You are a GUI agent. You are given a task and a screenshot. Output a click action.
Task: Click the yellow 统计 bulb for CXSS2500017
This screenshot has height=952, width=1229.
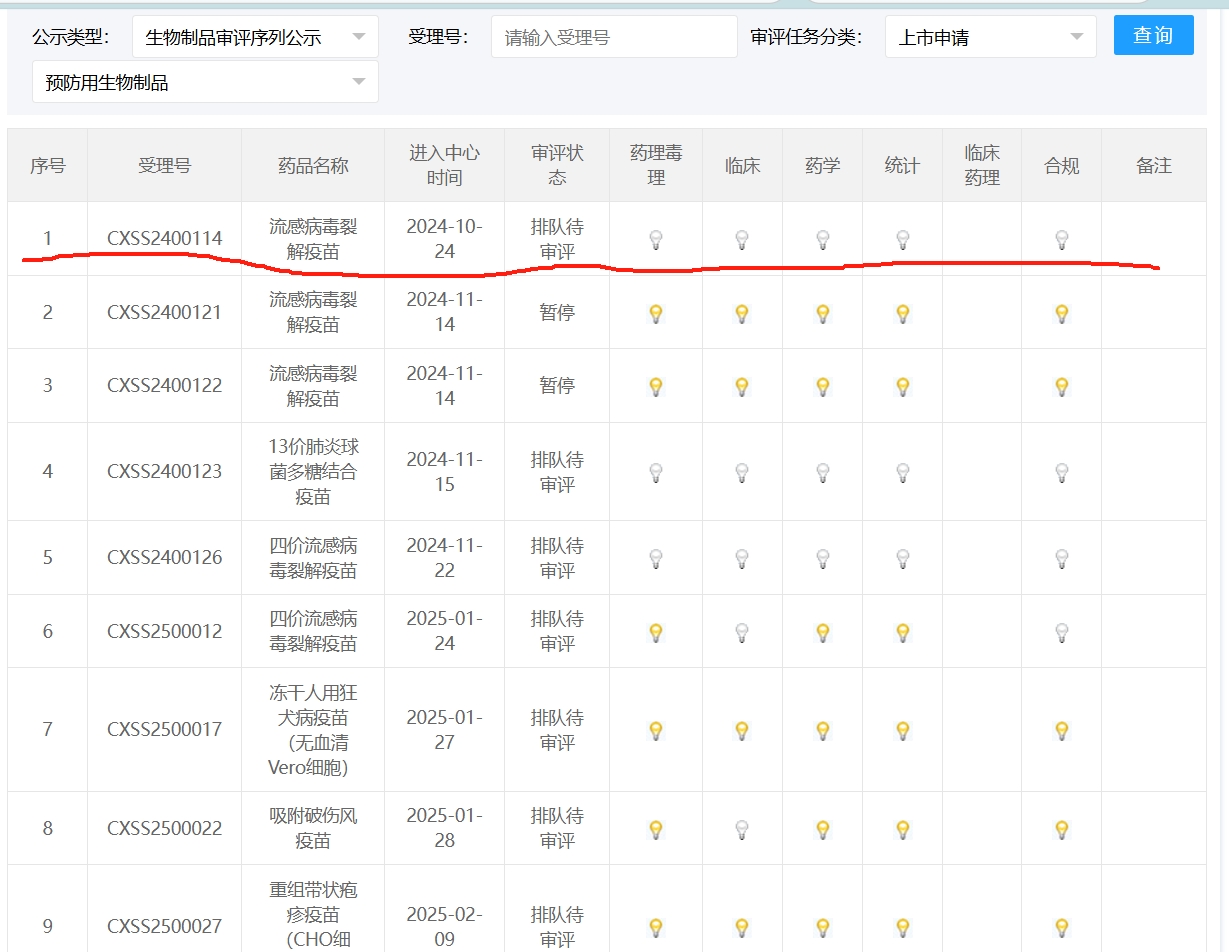tap(903, 730)
